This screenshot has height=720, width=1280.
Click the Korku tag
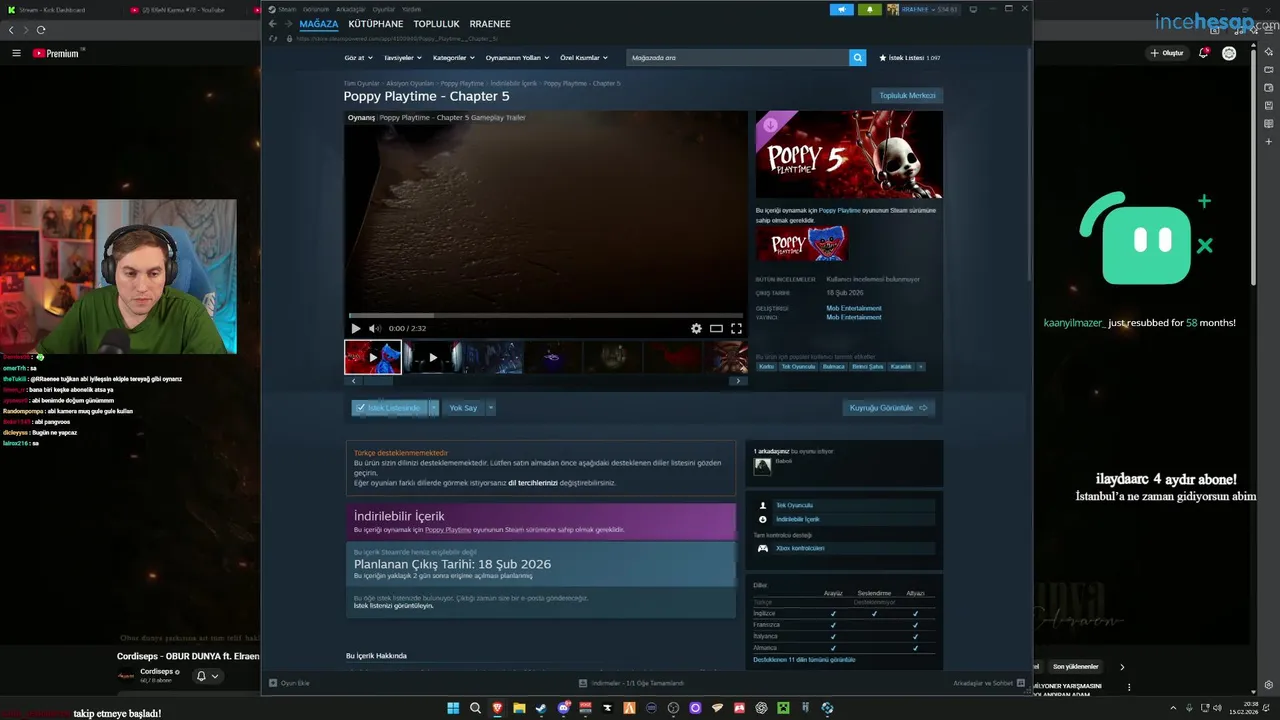click(766, 367)
